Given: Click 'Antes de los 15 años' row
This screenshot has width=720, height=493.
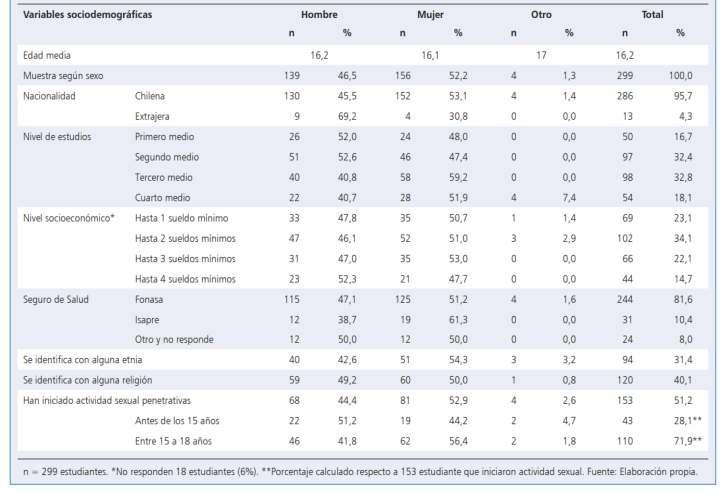Looking at the screenshot, I should [x=363, y=421].
